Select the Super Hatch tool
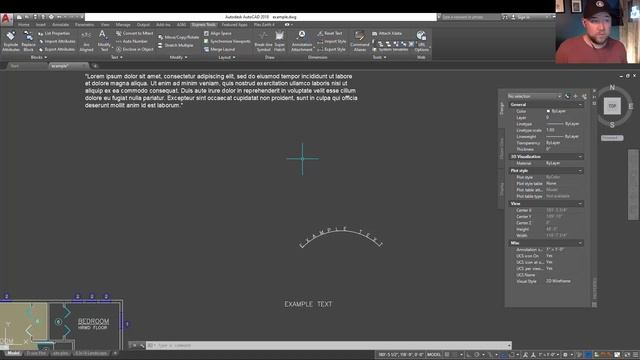Image resolution: width=640 pixels, height=360 pixels. 280,41
